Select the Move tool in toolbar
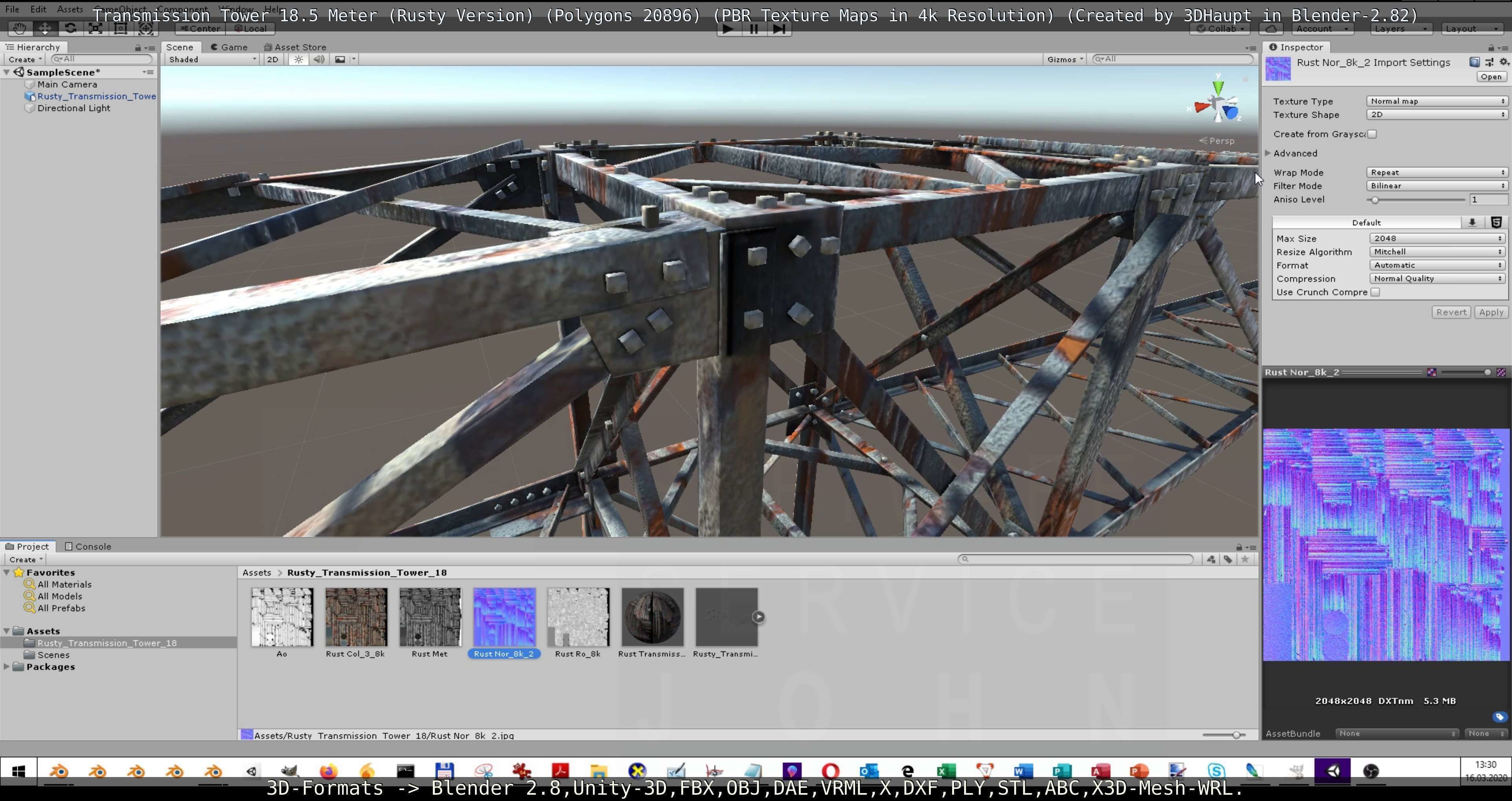Image resolution: width=1512 pixels, height=801 pixels. (44, 28)
